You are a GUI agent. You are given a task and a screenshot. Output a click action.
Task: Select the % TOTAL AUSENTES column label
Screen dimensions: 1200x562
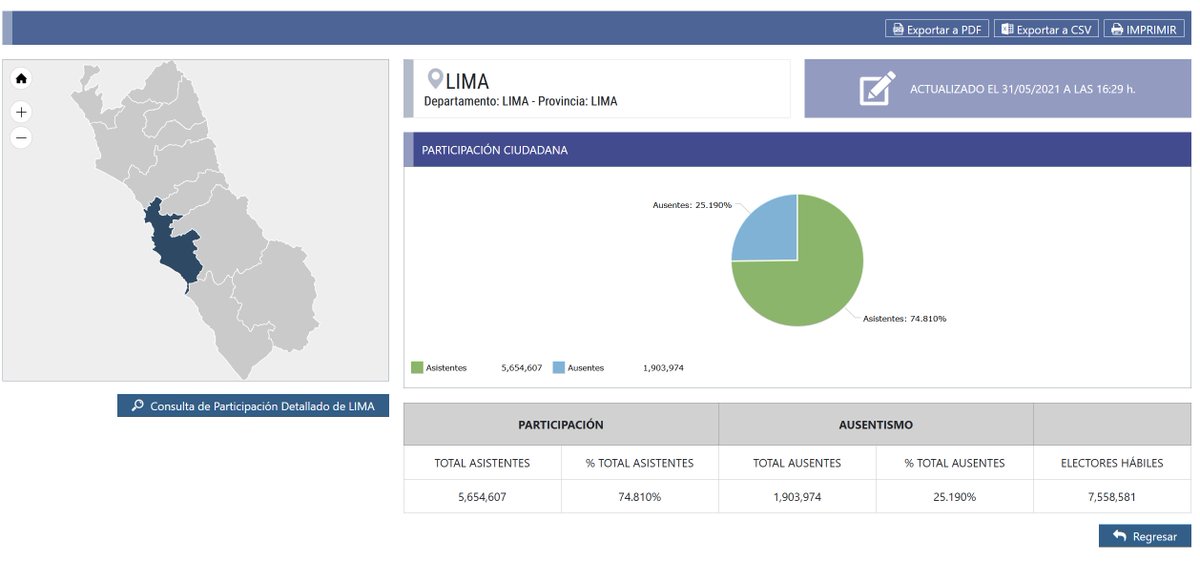pyautogui.click(x=955, y=463)
